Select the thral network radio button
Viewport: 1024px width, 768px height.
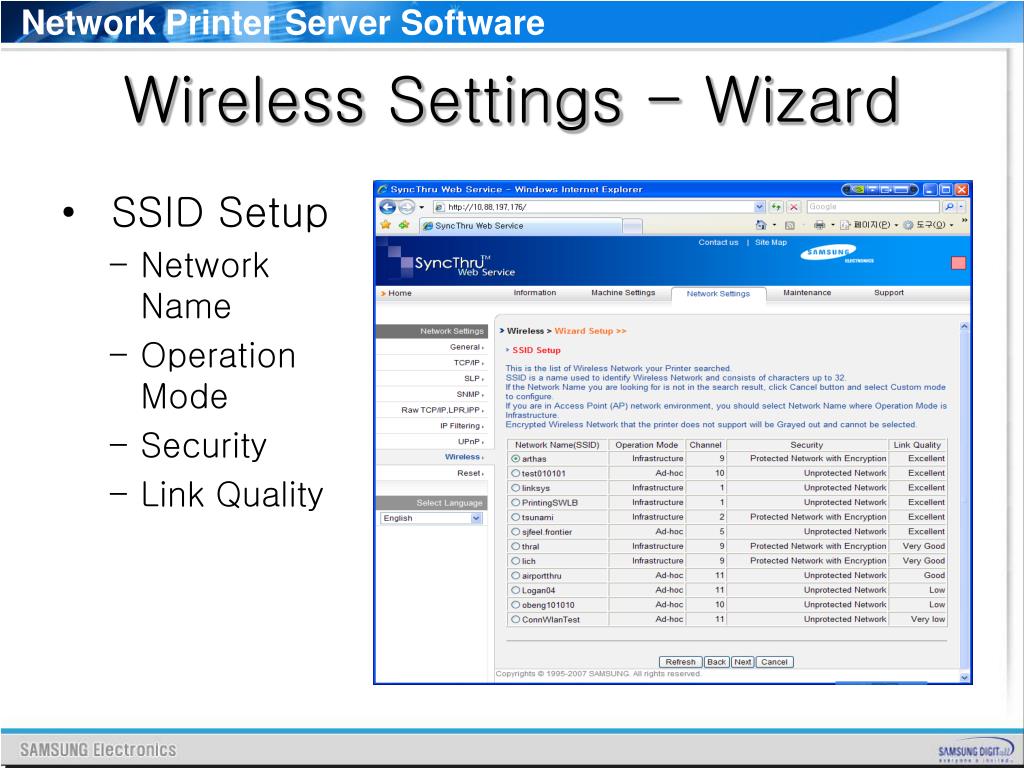click(516, 547)
